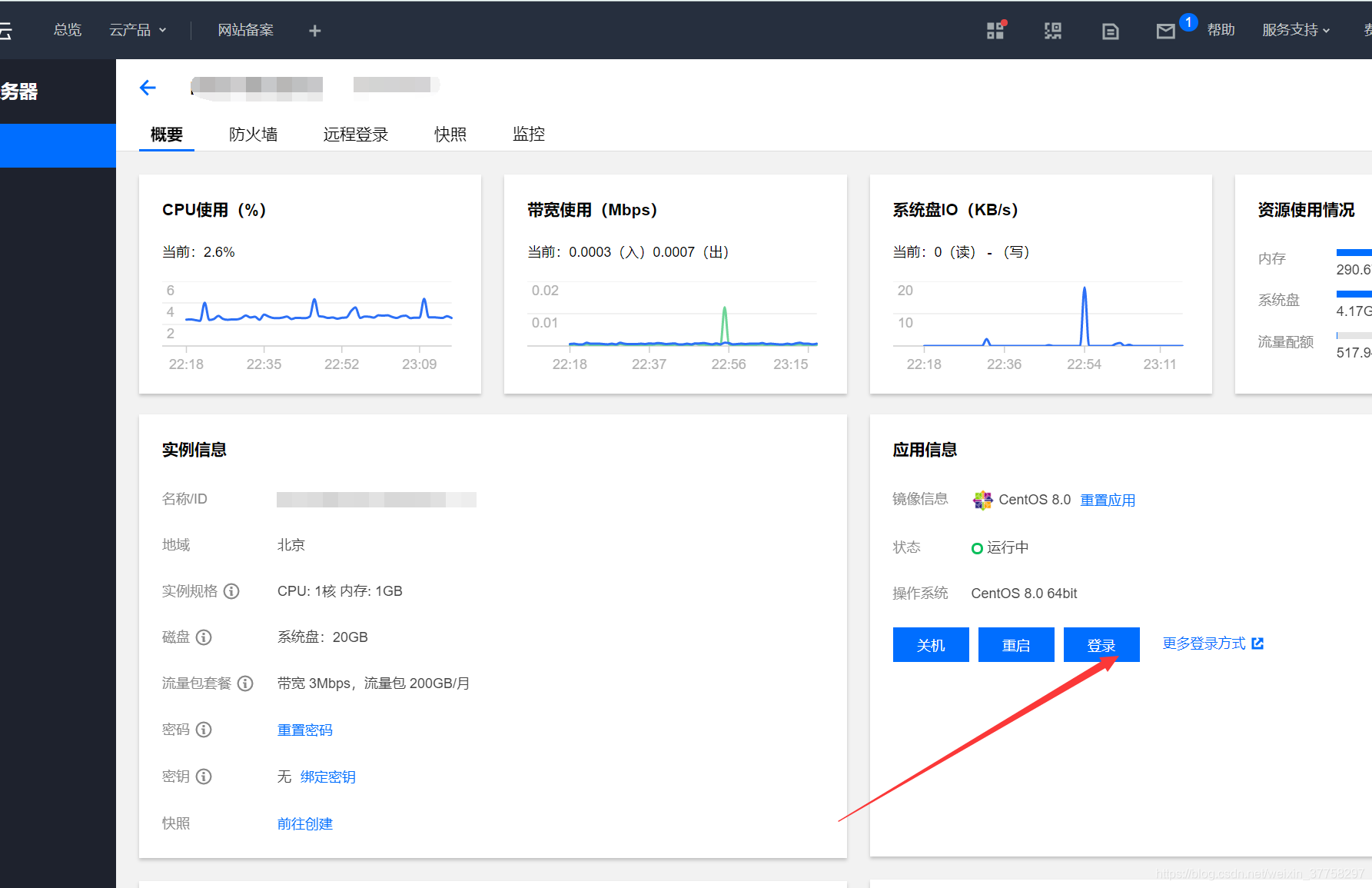Screen dimensions: 1372x888
Task: Add a shortcut with the plus icon
Action: point(314,31)
